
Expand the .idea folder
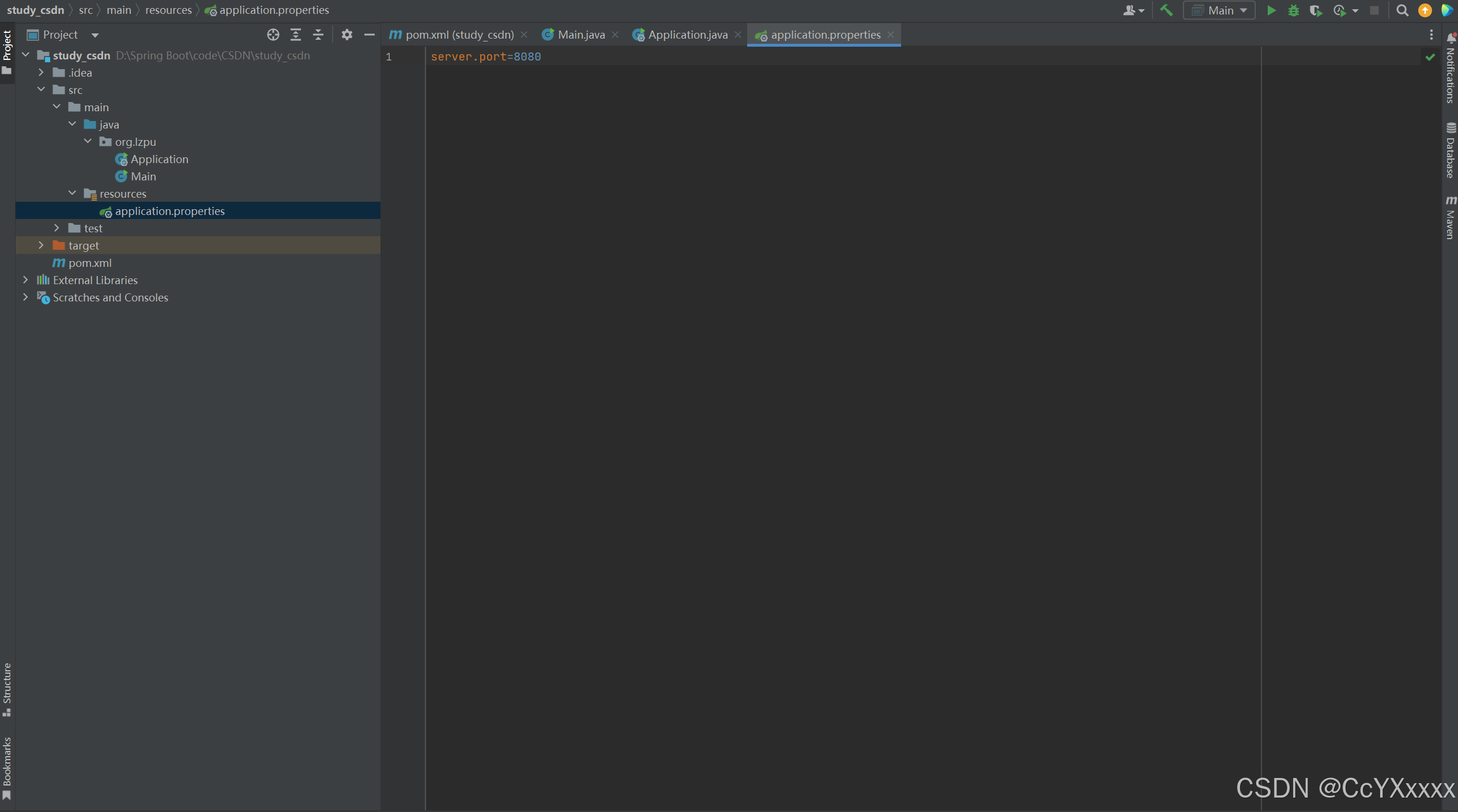tap(41, 72)
